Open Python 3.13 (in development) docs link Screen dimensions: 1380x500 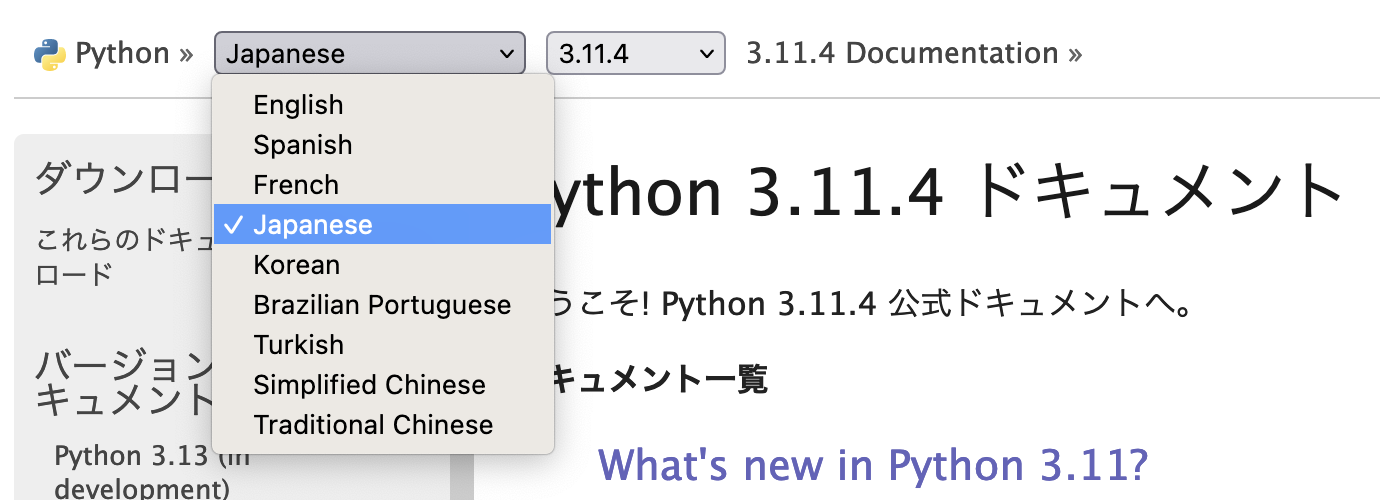click(142, 472)
